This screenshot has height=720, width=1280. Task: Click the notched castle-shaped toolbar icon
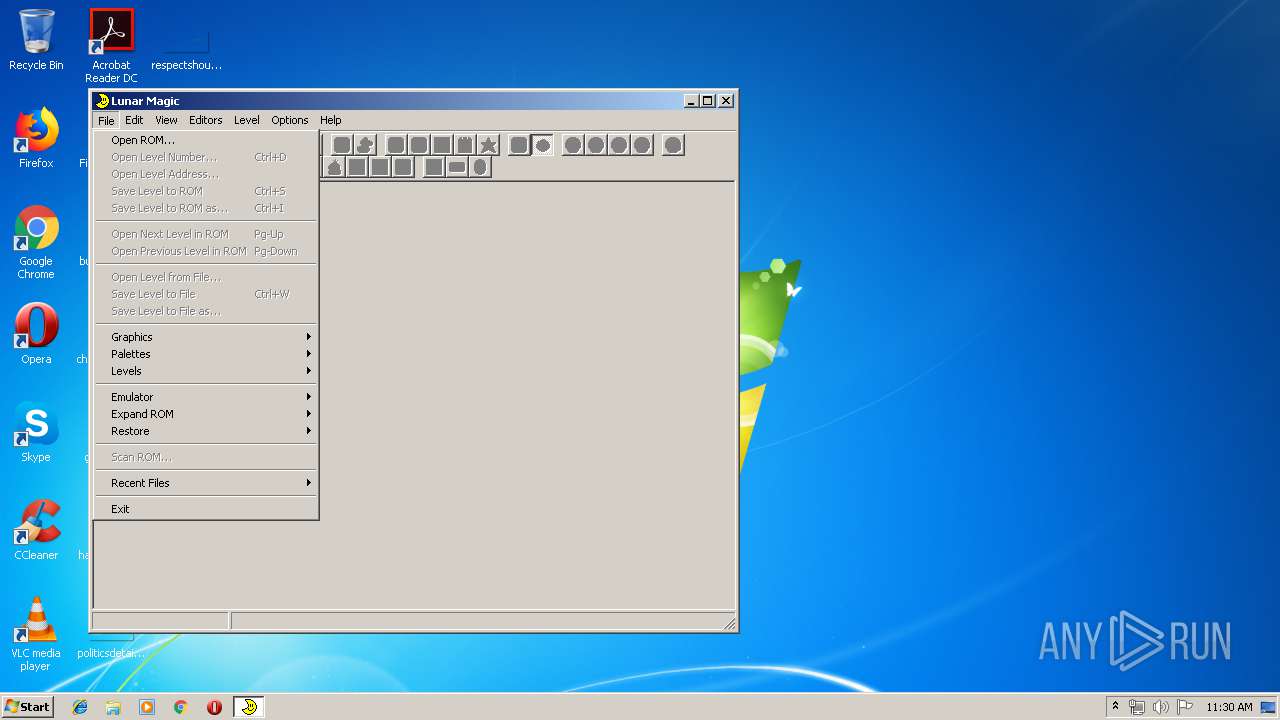[465, 145]
